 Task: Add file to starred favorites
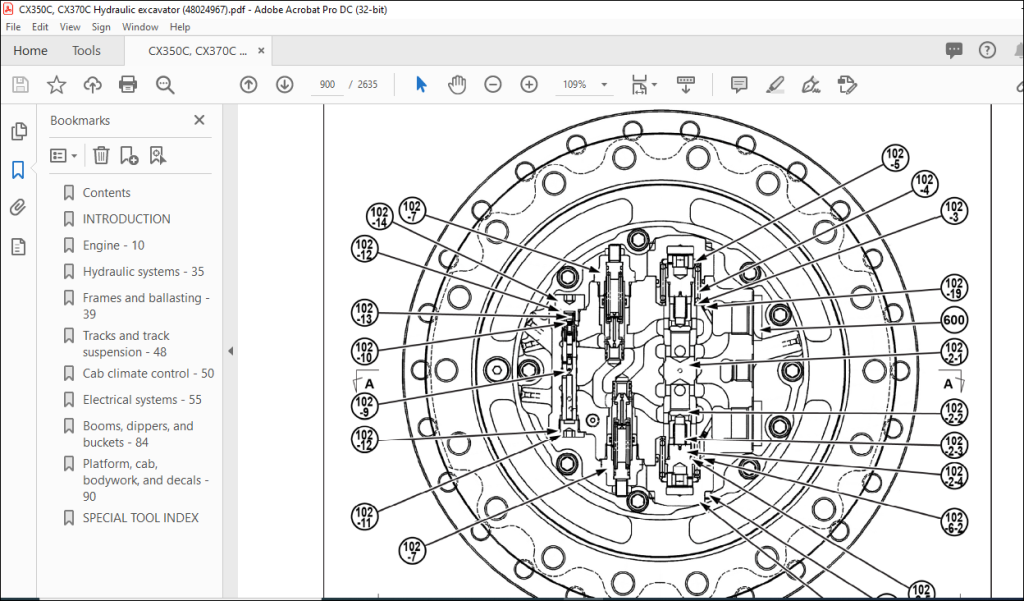[57, 84]
